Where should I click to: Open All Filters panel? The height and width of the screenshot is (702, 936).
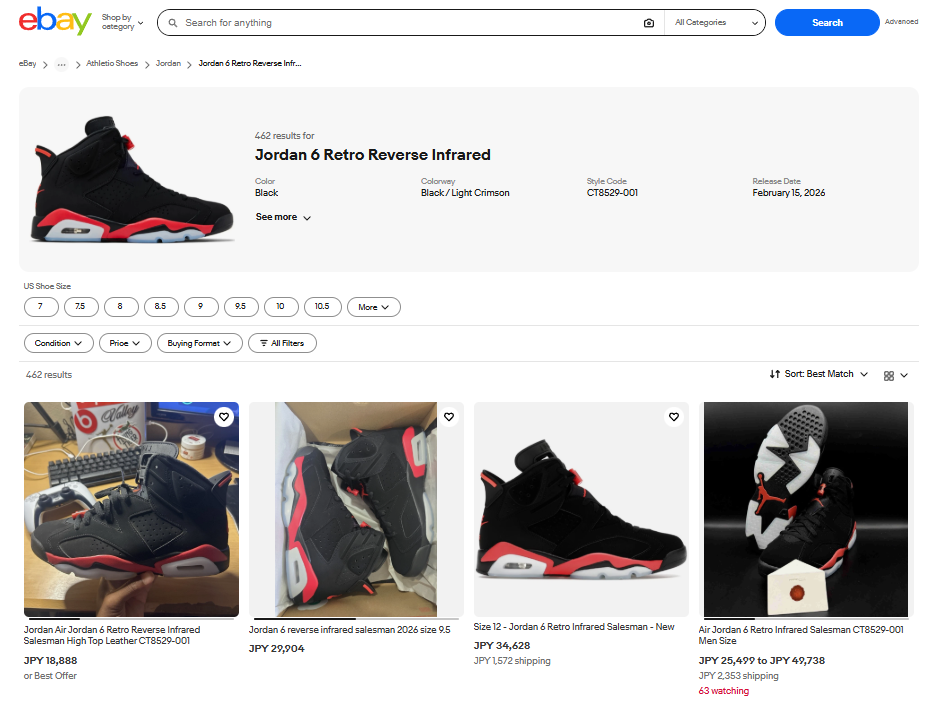[282, 343]
